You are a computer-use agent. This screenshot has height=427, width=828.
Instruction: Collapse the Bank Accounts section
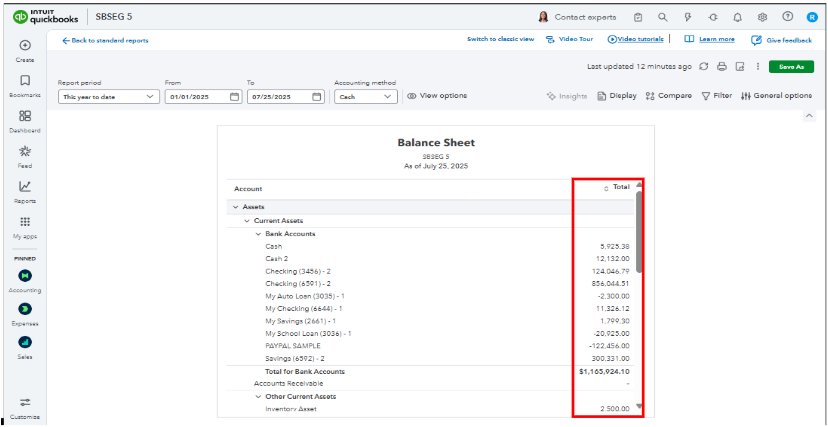pyautogui.click(x=258, y=234)
